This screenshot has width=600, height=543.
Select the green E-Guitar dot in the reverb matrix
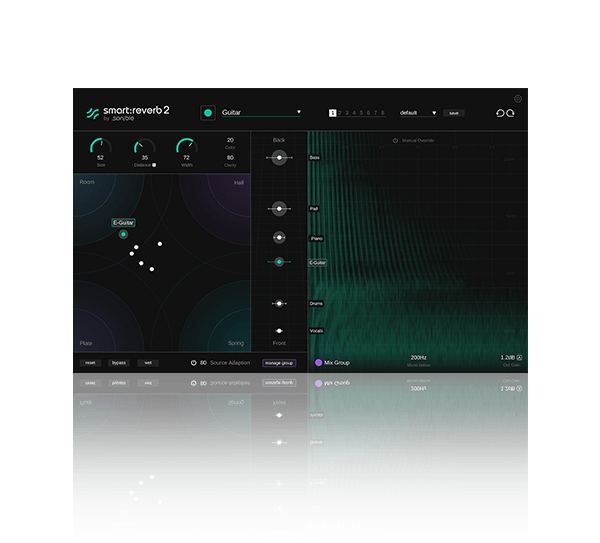click(123, 234)
